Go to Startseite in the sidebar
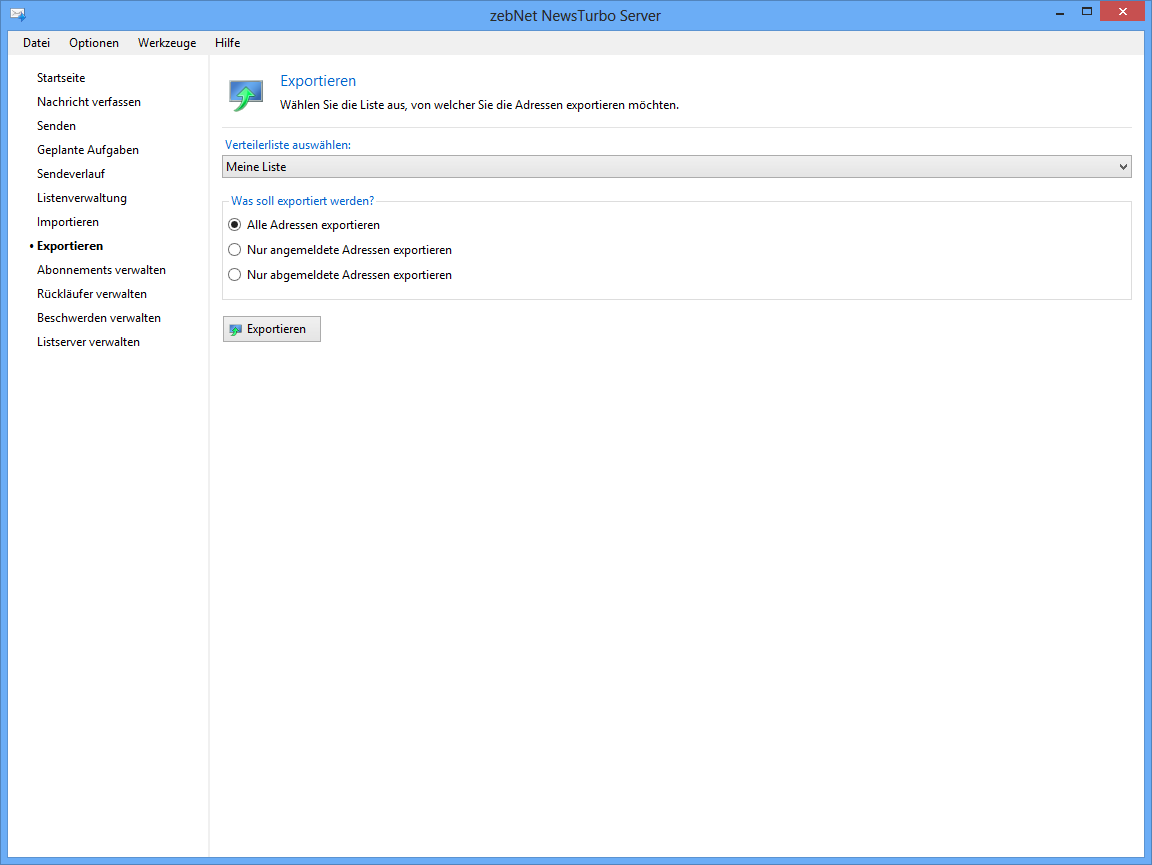 (x=61, y=78)
